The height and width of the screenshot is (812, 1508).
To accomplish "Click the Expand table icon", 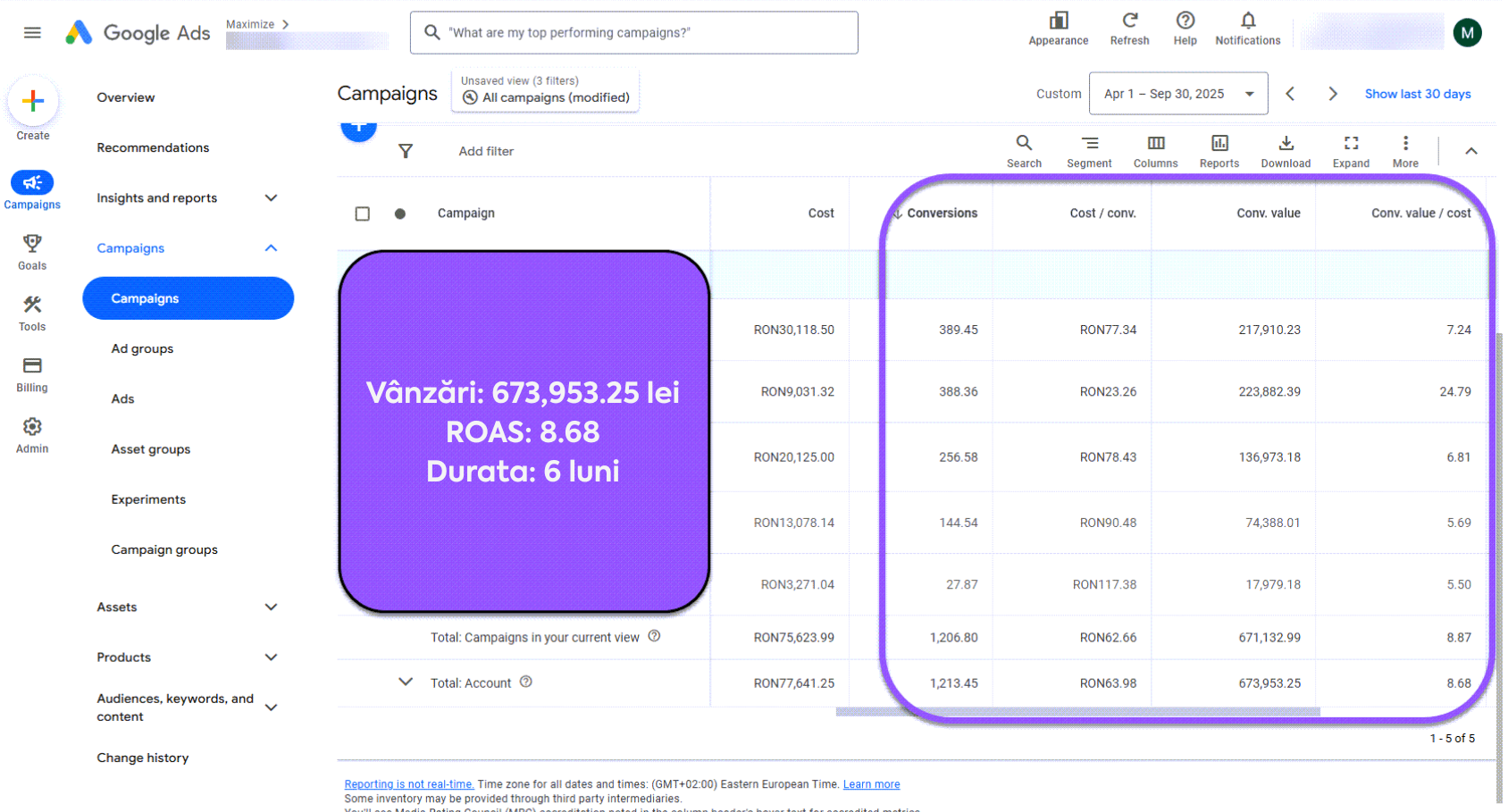I will (x=1351, y=143).
